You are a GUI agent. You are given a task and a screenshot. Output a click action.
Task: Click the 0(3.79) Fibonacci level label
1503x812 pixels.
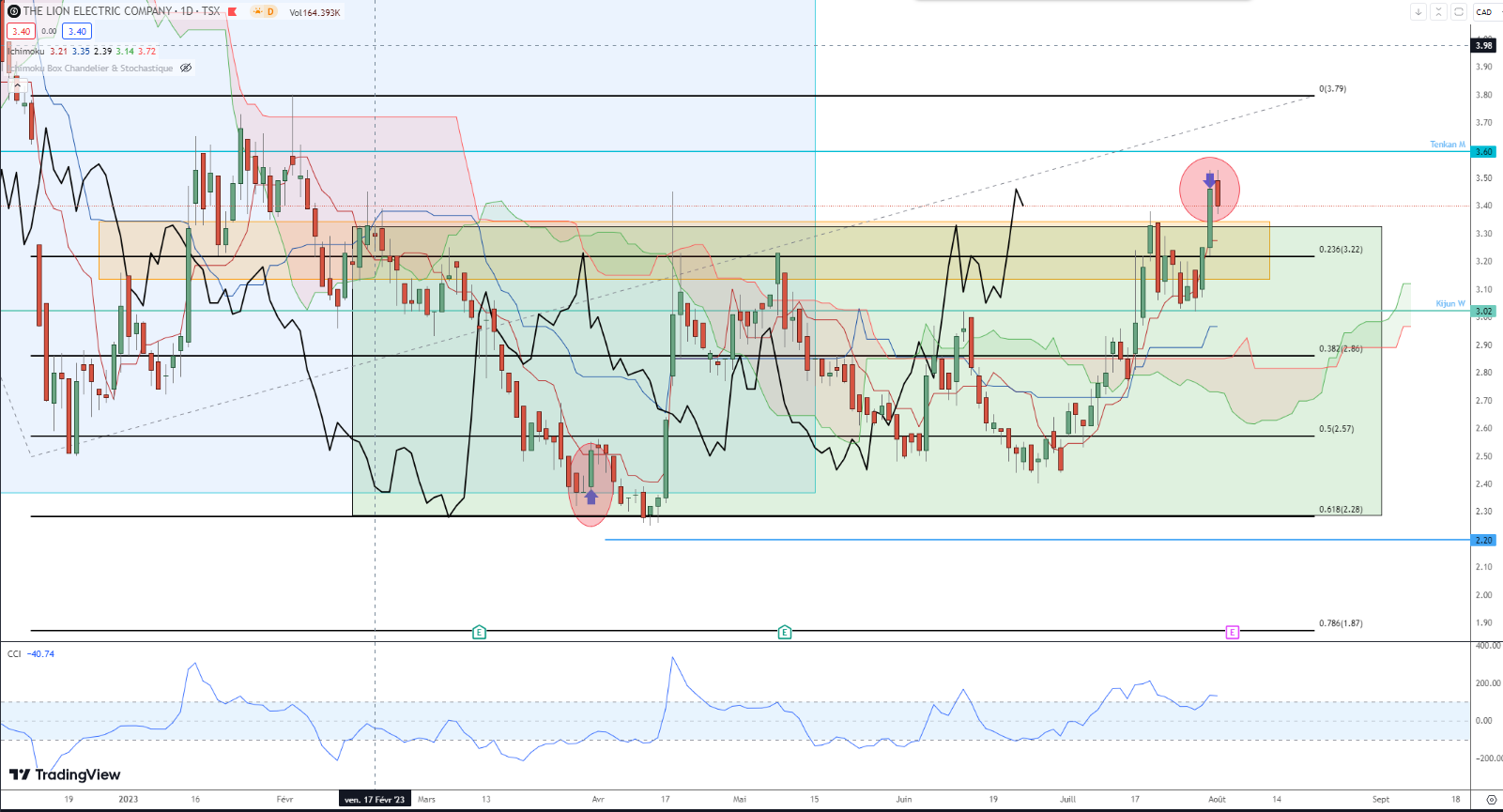click(x=1332, y=89)
